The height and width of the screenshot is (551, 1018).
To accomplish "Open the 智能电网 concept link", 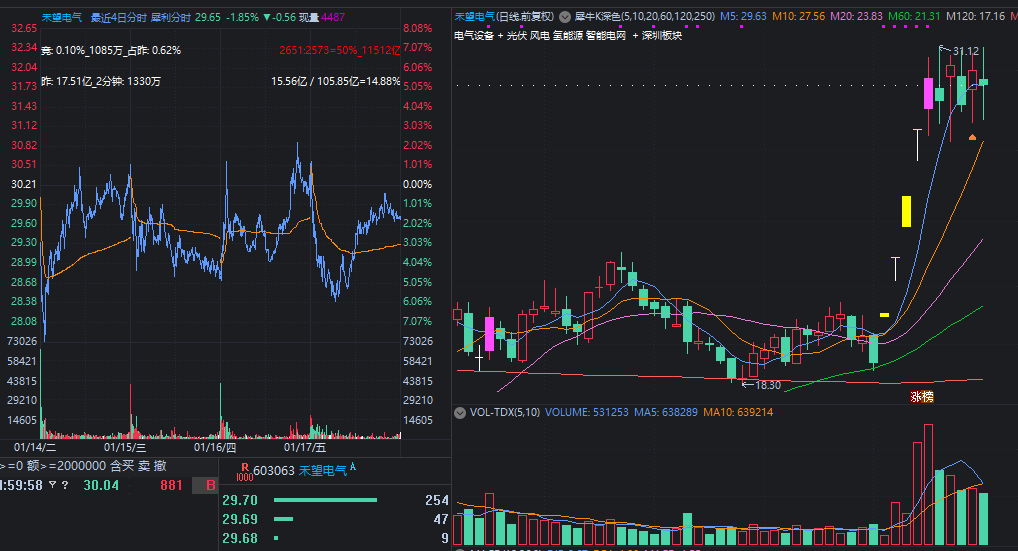I will point(605,35).
